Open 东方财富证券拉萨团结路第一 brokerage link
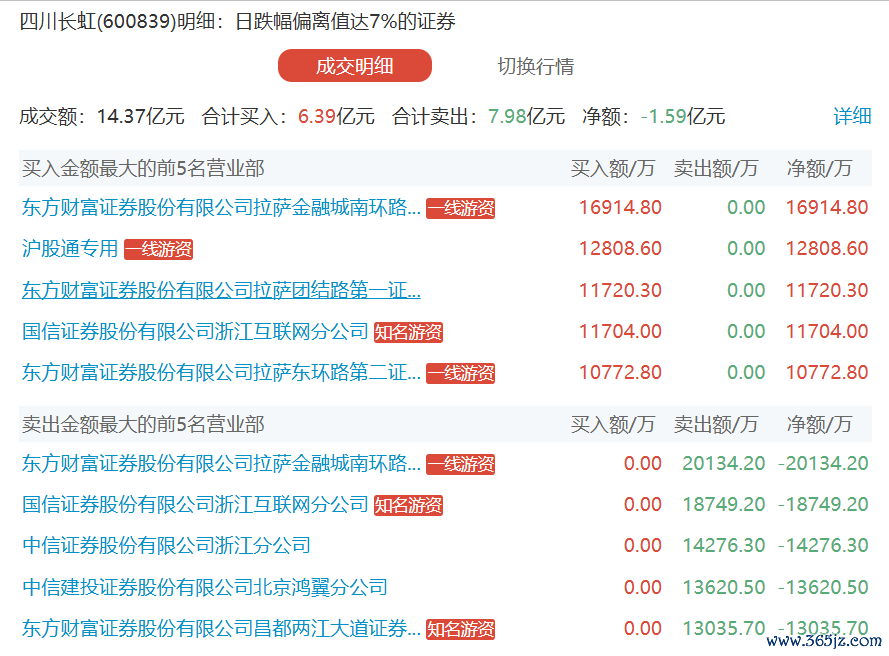889x656 pixels. pos(221,290)
